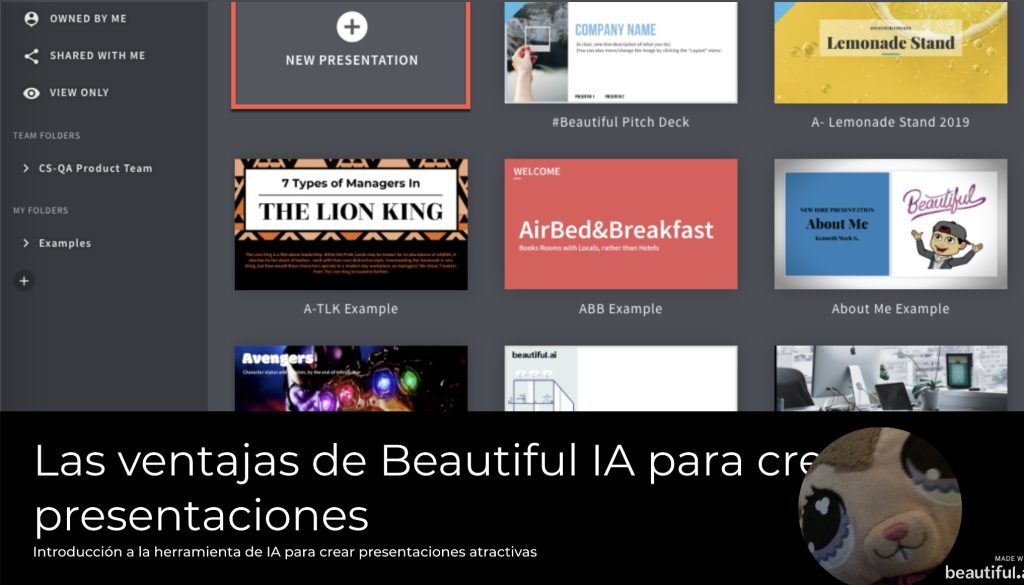
Task: Open the #Beautiful Pitch Deck thumbnail
Action: click(621, 52)
